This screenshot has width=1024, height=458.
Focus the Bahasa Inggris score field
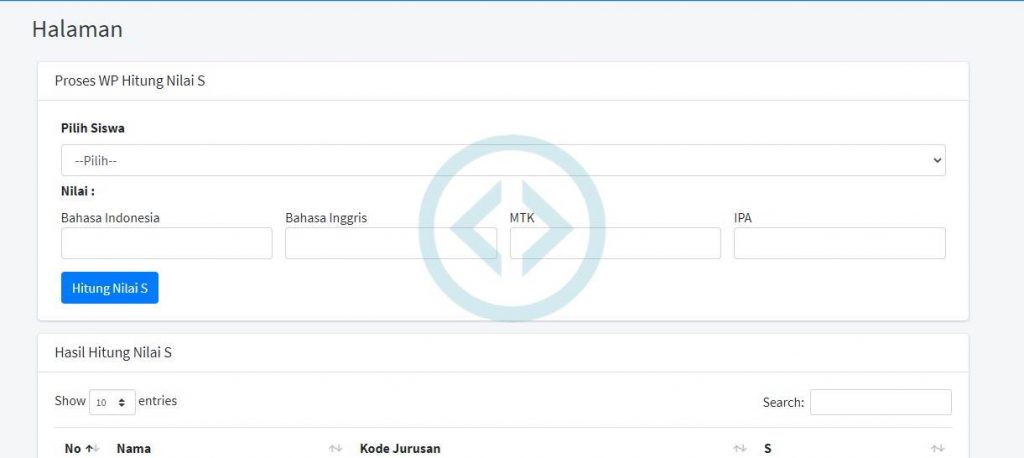pyautogui.click(x=390, y=243)
